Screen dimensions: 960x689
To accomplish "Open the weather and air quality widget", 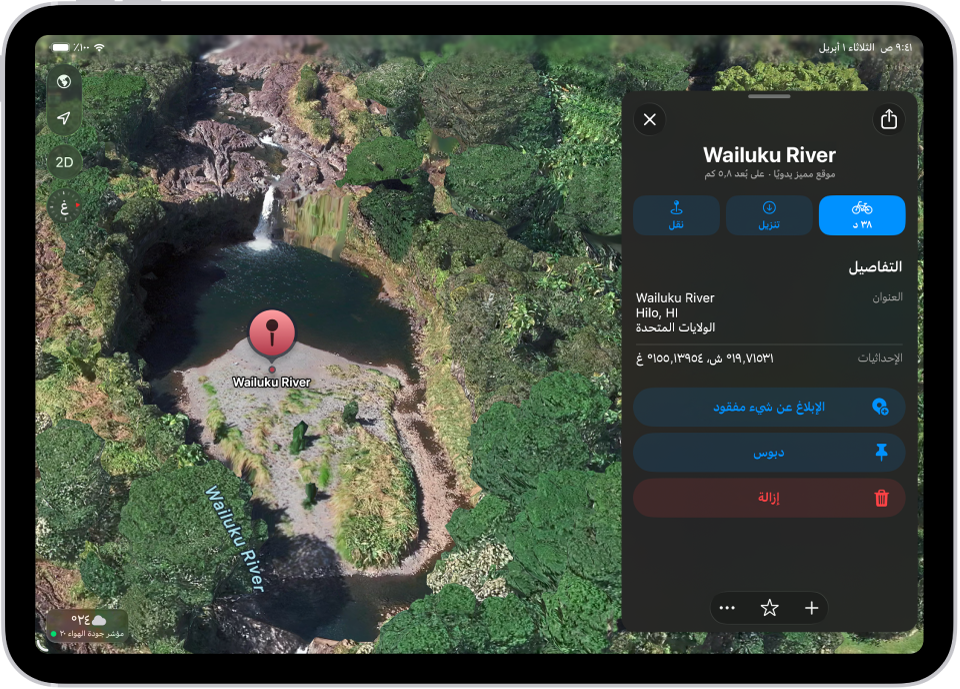I will tap(88, 626).
